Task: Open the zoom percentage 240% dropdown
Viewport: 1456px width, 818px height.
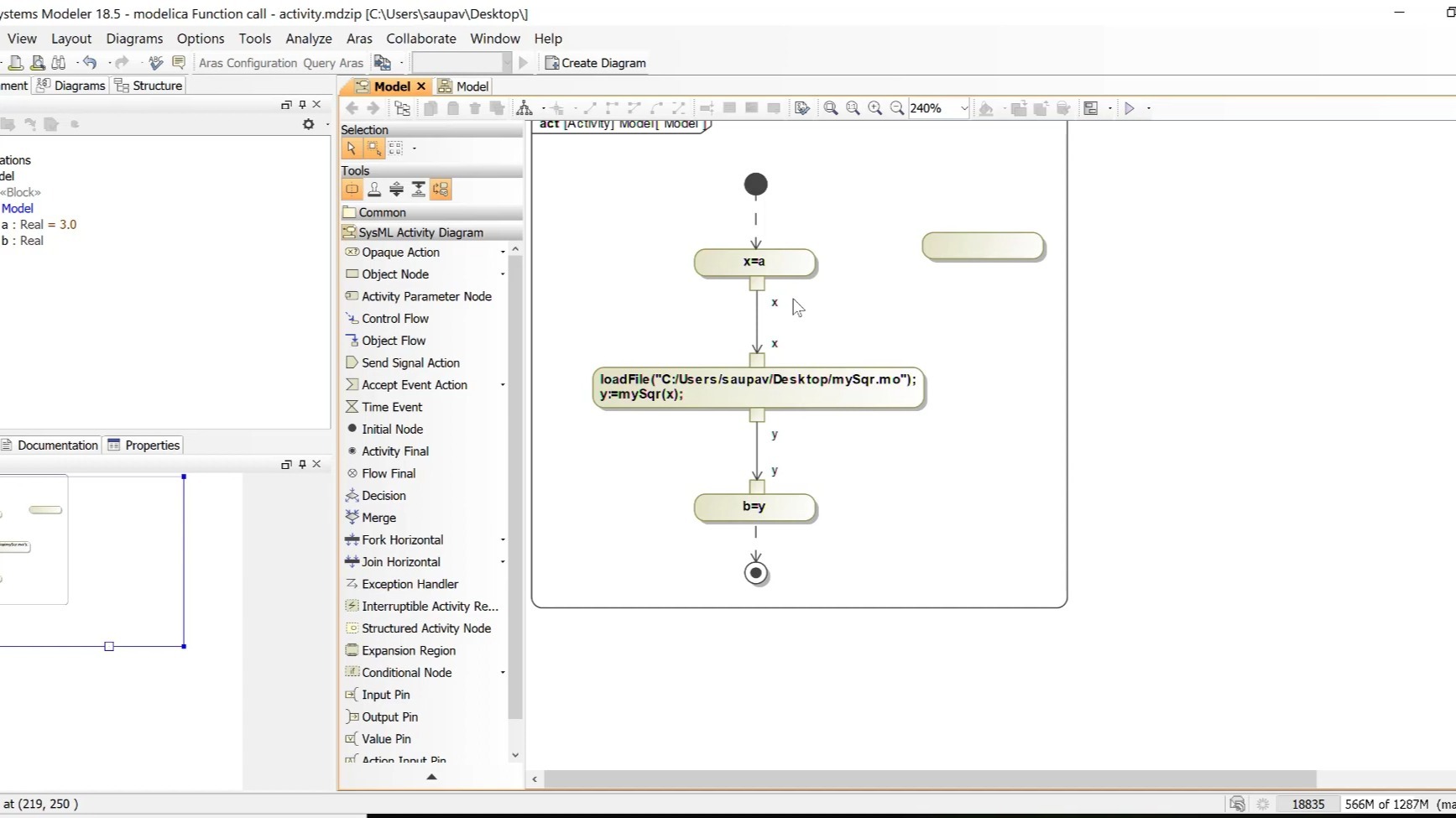Action: (963, 108)
